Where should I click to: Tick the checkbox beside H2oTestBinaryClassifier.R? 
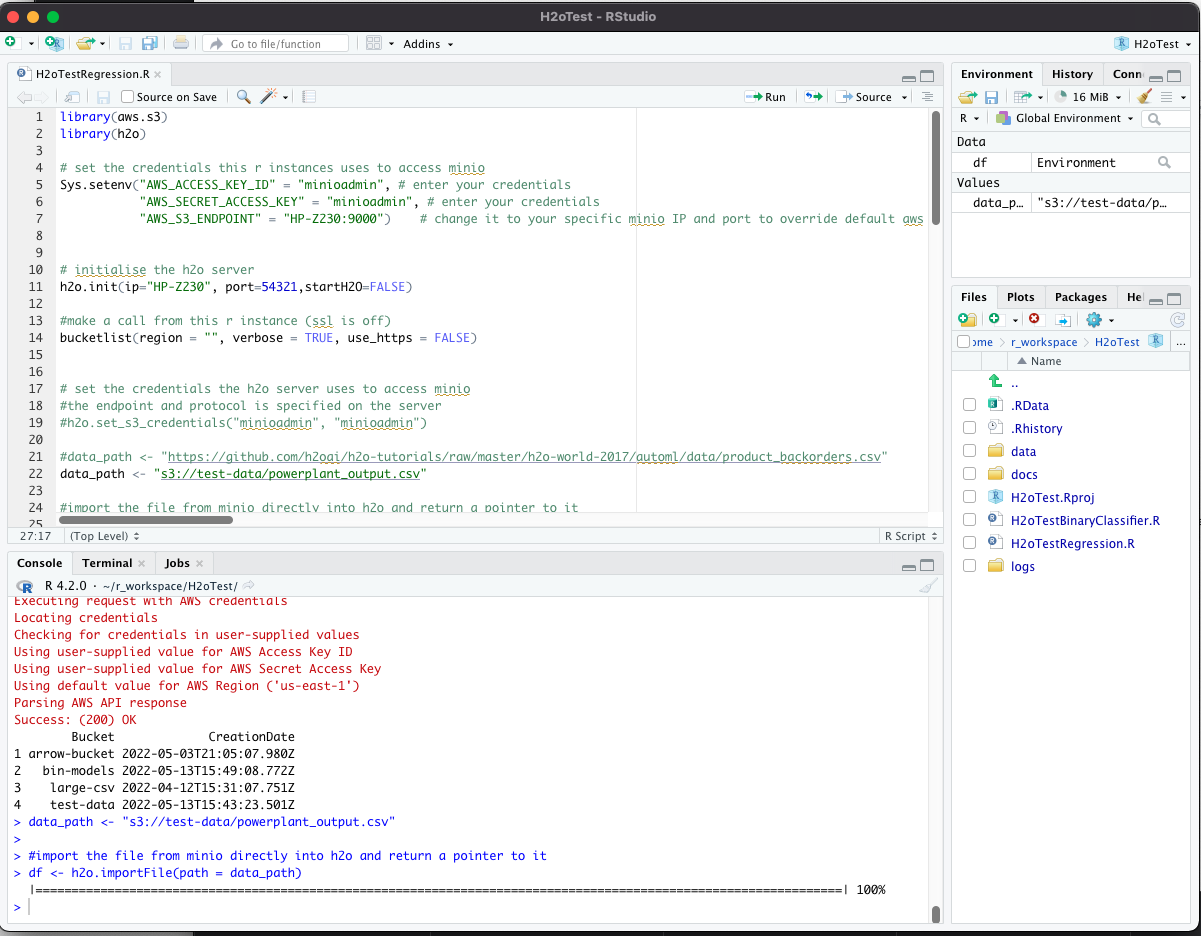969,520
